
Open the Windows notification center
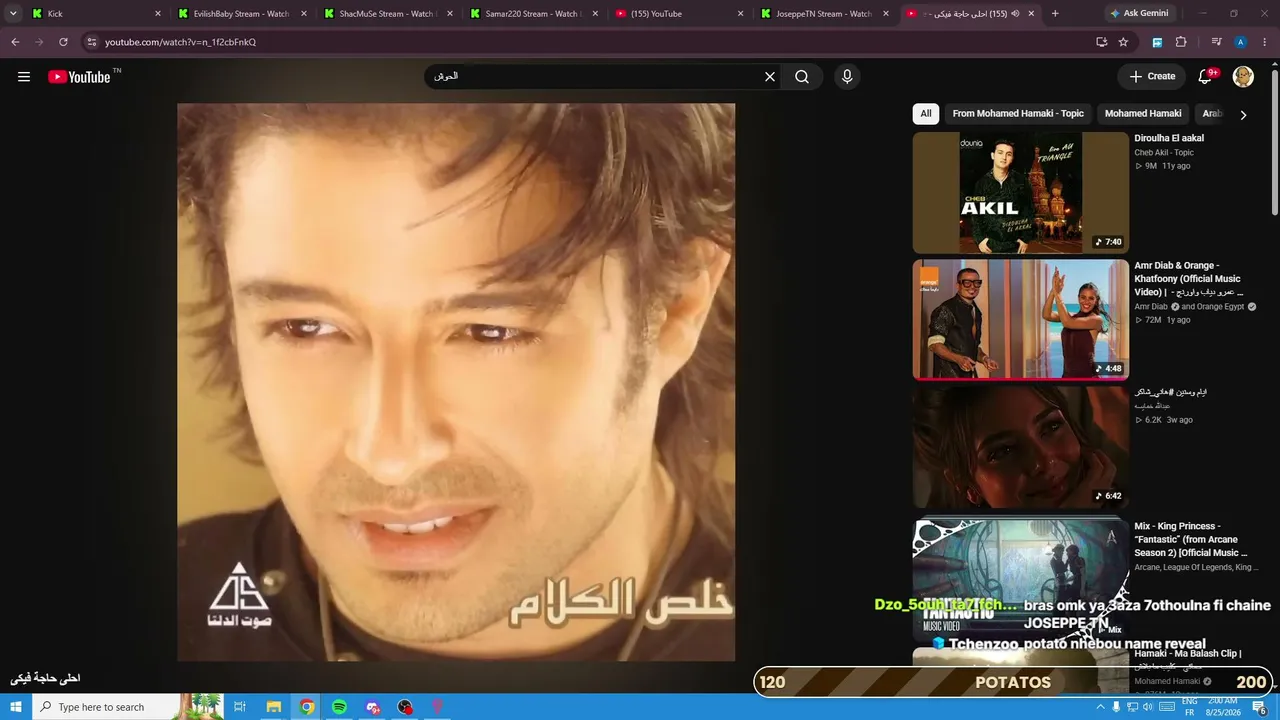tap(1260, 707)
